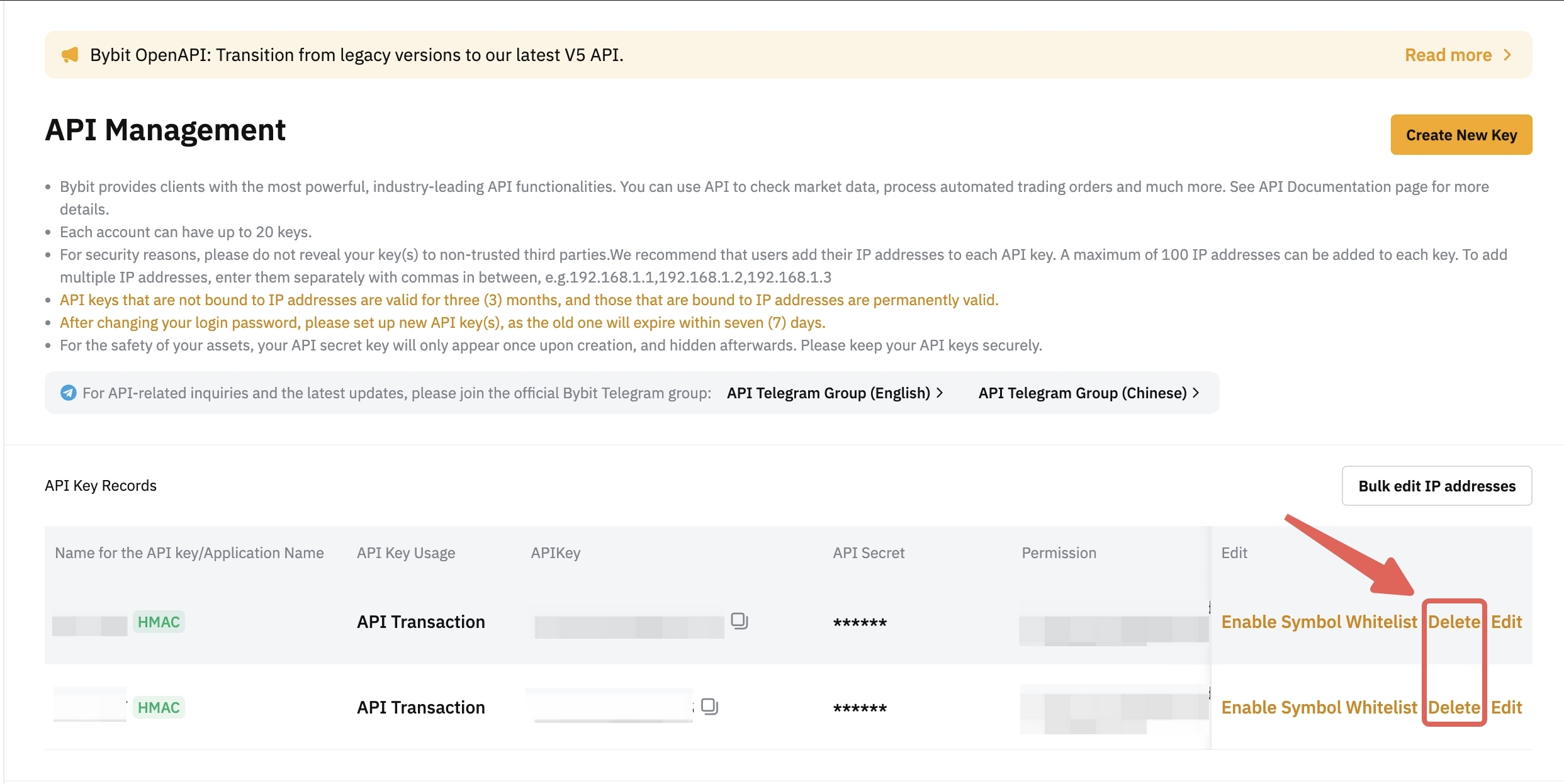Click the Read more link in banner
Screen dimensions: 1564x784
click(x=1448, y=55)
